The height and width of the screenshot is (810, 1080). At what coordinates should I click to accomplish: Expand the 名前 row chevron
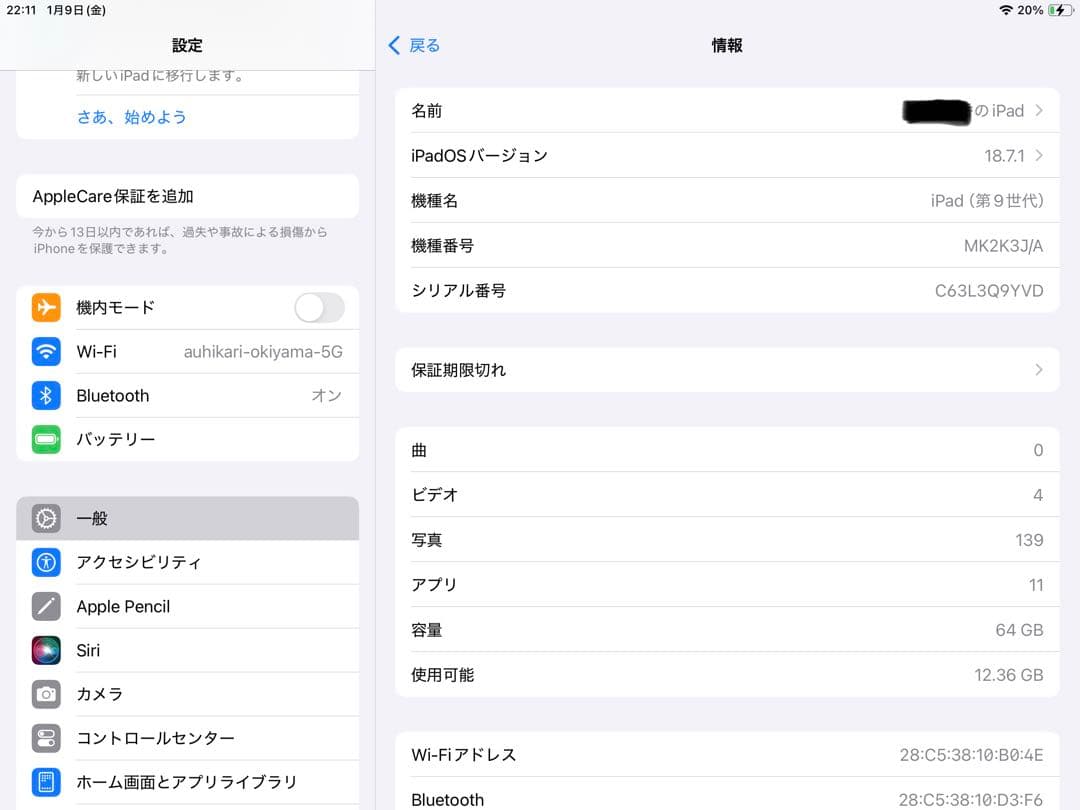pyautogui.click(x=1039, y=111)
